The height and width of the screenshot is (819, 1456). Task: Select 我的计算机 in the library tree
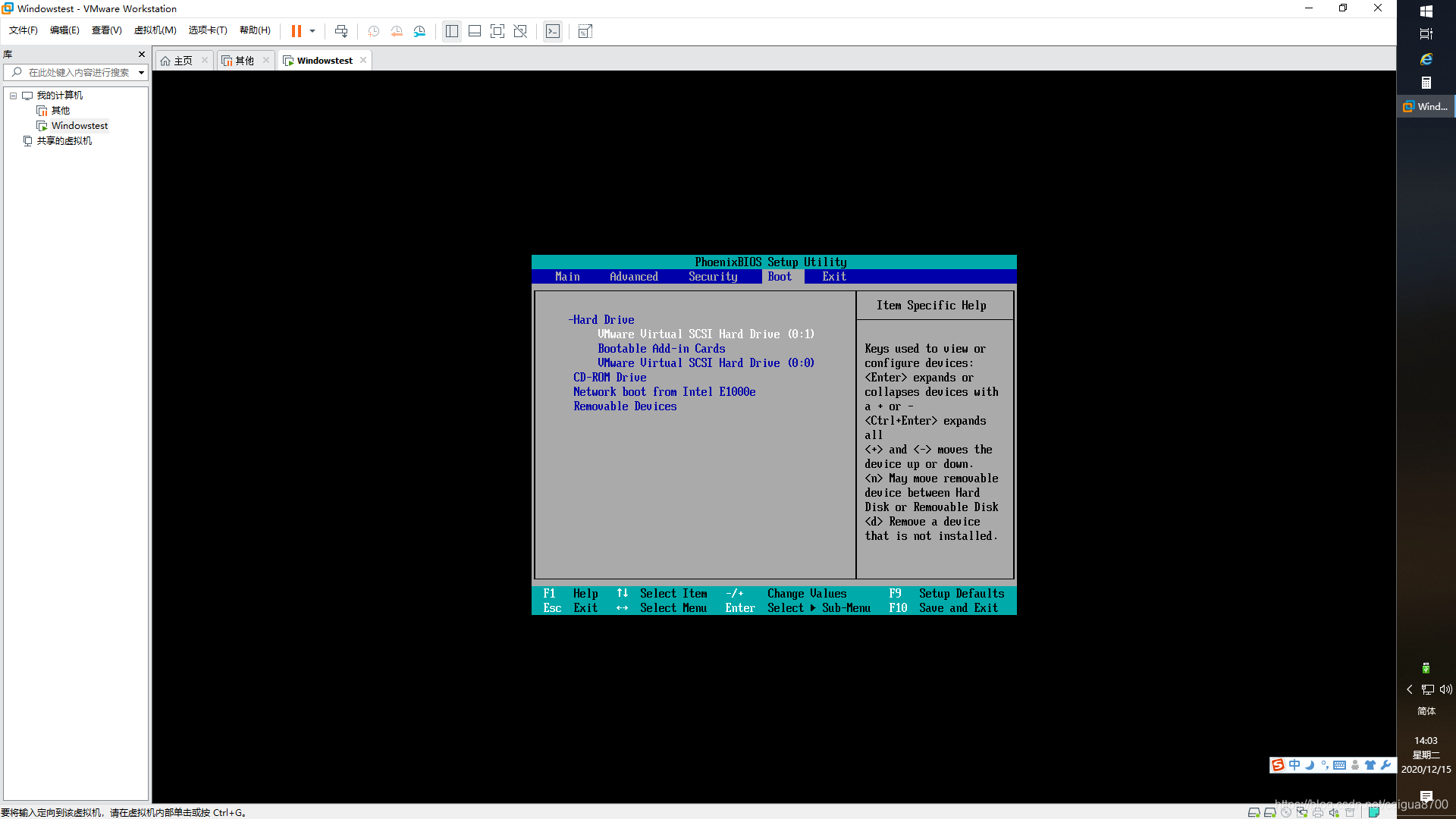click(x=60, y=96)
